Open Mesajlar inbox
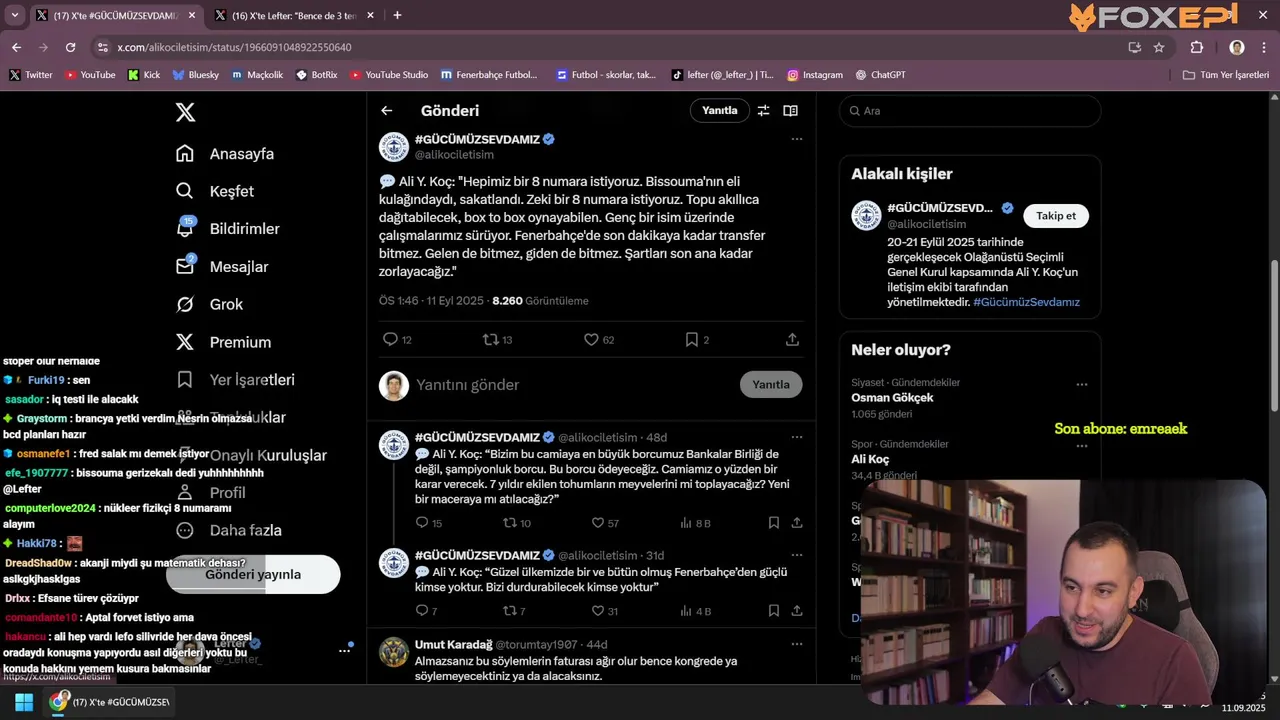Viewport: 1280px width, 720px height. [x=222, y=267]
